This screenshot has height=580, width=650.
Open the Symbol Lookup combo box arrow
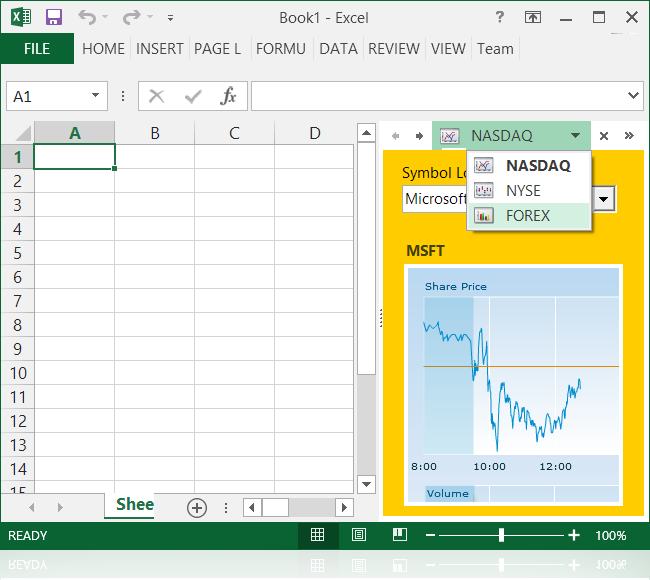[604, 199]
